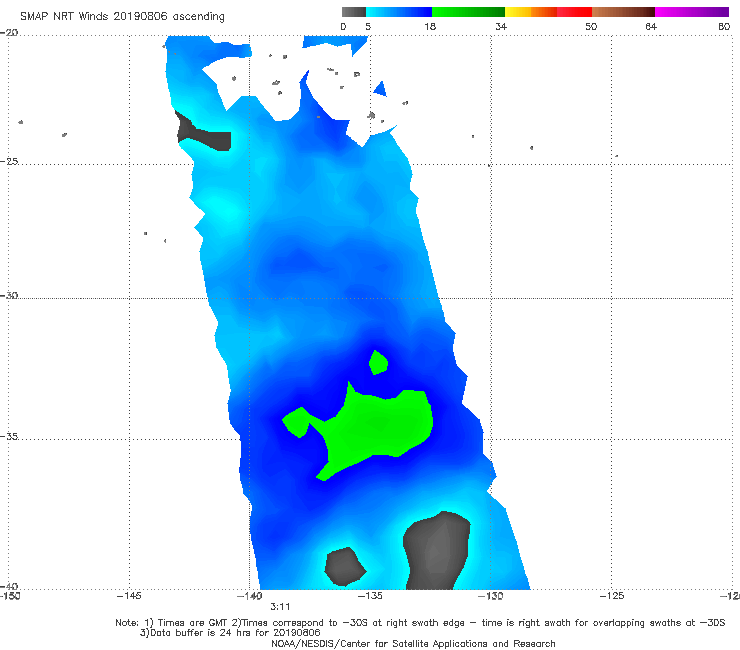Click the longitude label '-125'

[612, 596]
